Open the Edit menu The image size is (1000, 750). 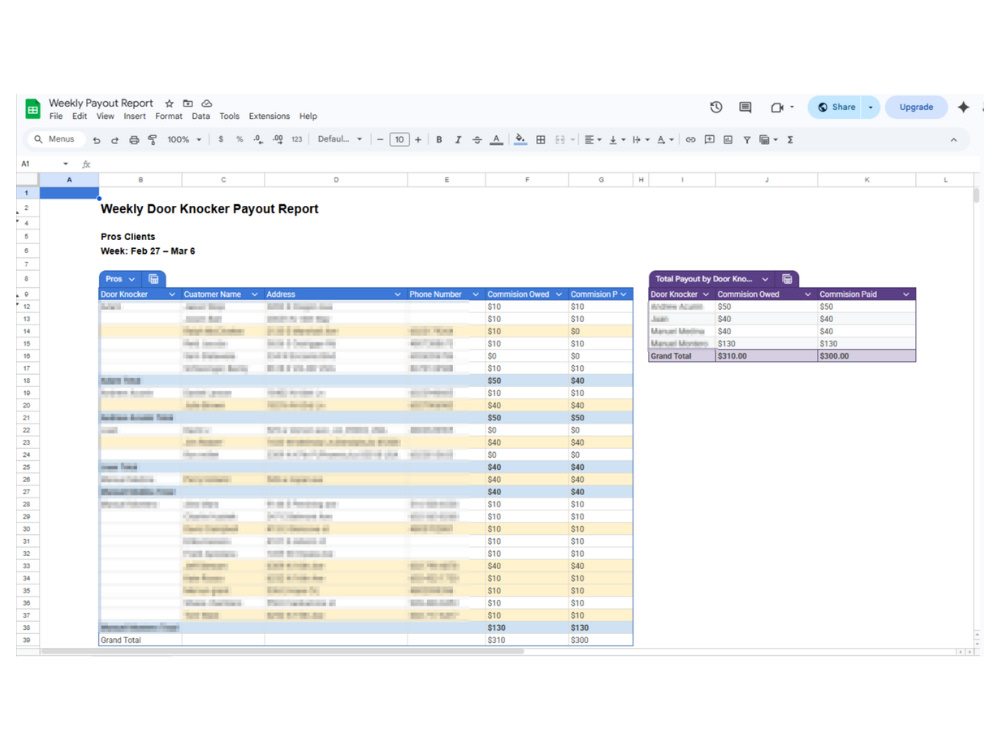coord(80,117)
